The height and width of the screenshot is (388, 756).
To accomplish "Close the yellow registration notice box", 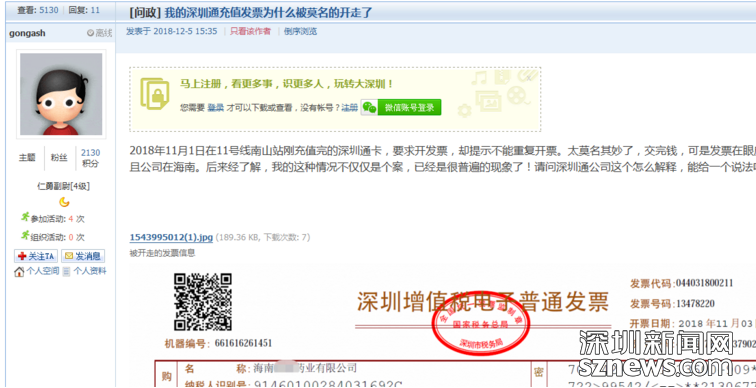I will [529, 77].
